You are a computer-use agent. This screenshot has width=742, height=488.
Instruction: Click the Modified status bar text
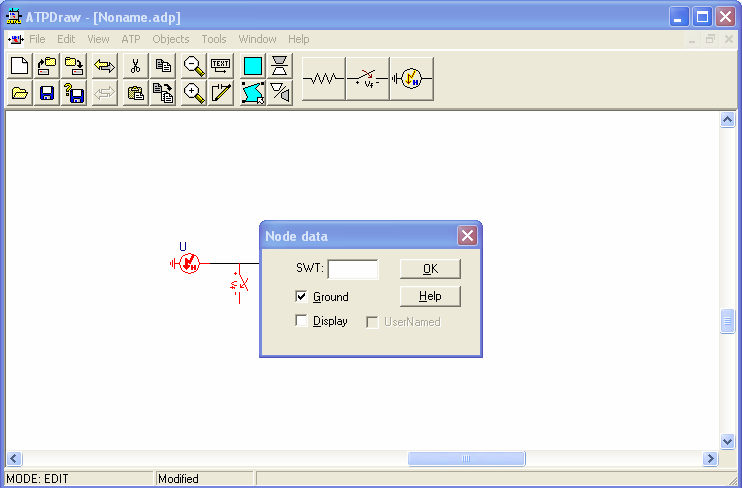point(178,479)
